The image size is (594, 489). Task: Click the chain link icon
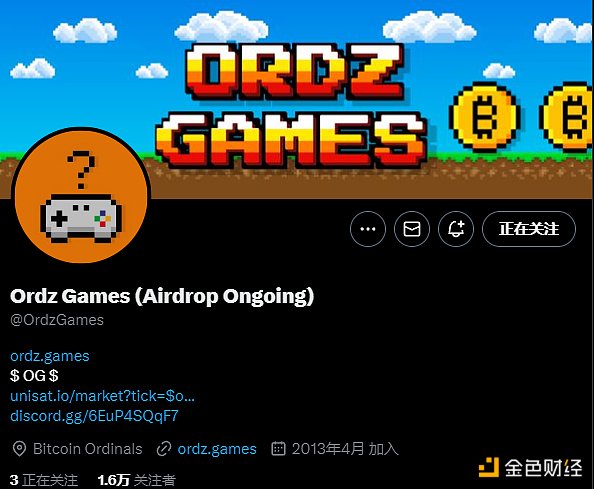click(164, 449)
